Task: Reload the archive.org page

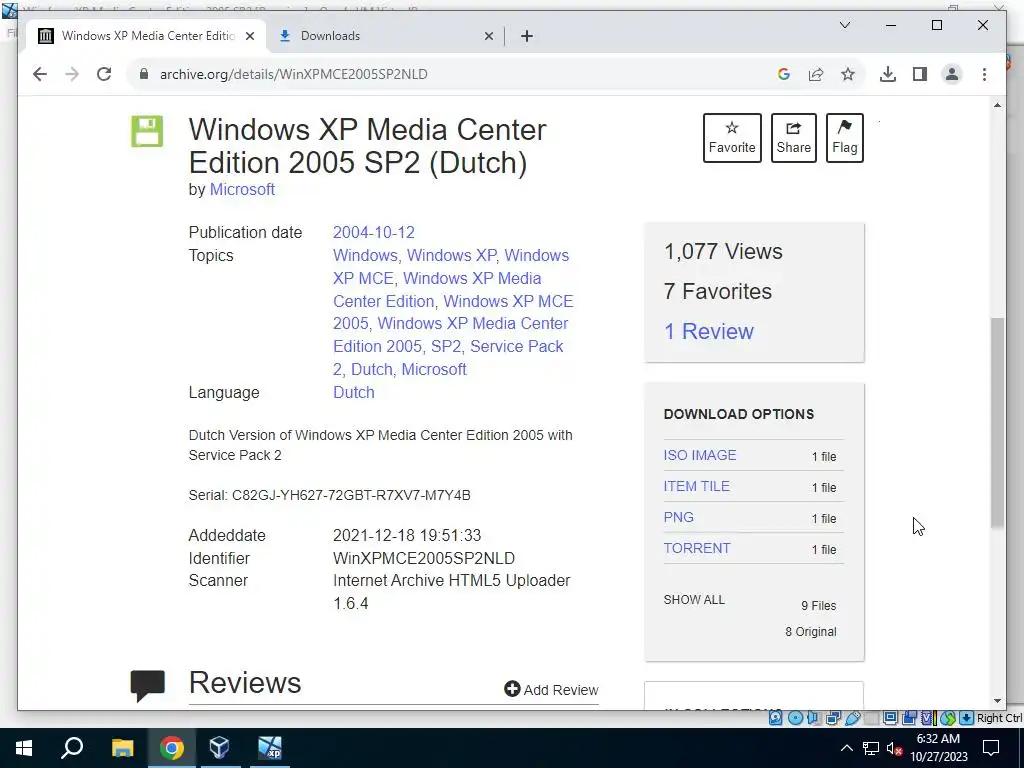Action: coord(104,74)
